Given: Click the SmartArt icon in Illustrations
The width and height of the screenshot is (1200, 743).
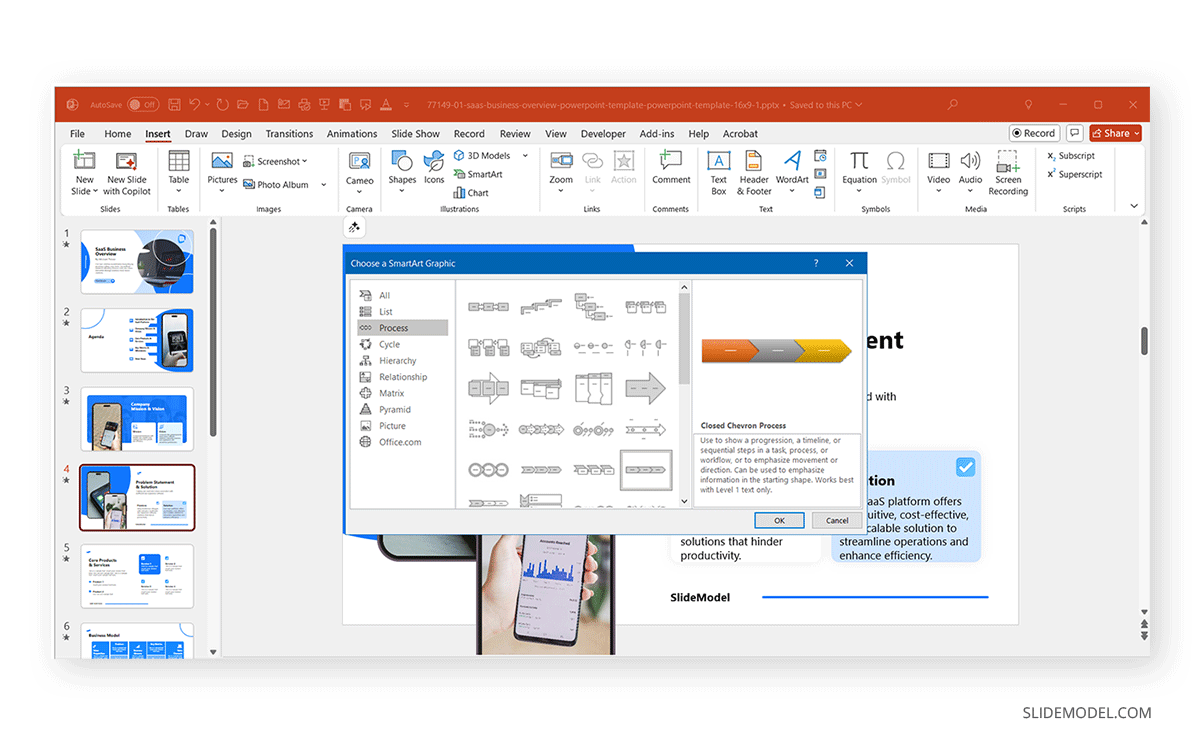Looking at the screenshot, I should (x=478, y=174).
